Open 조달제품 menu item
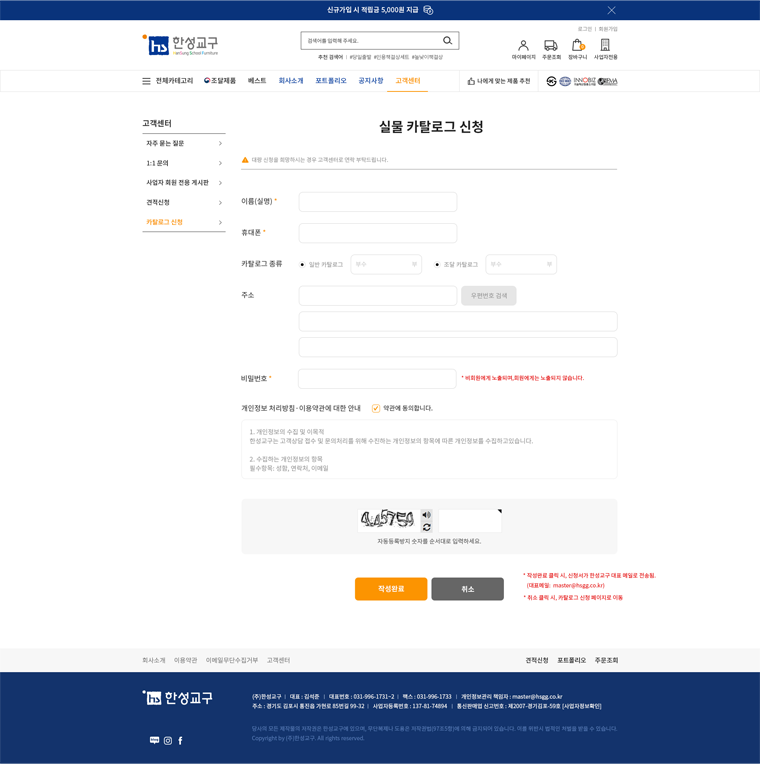 coord(220,81)
